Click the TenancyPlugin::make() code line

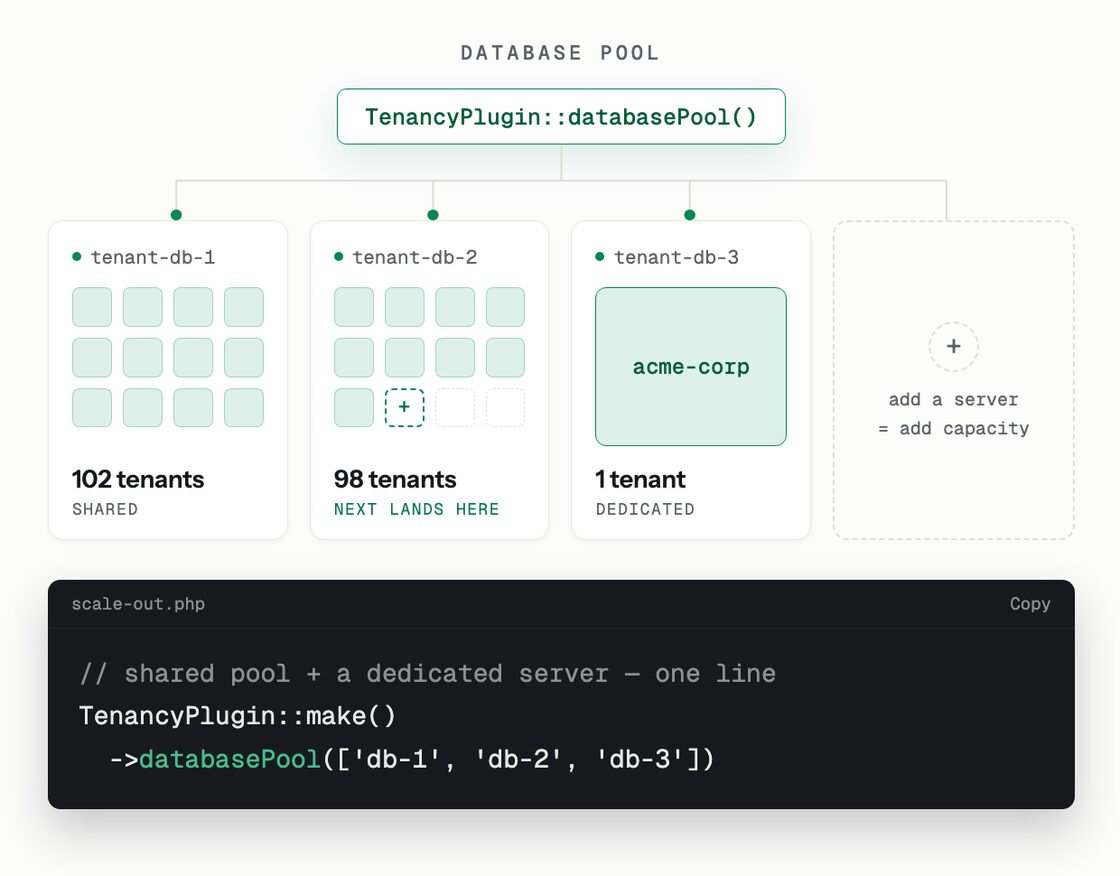click(x=237, y=716)
